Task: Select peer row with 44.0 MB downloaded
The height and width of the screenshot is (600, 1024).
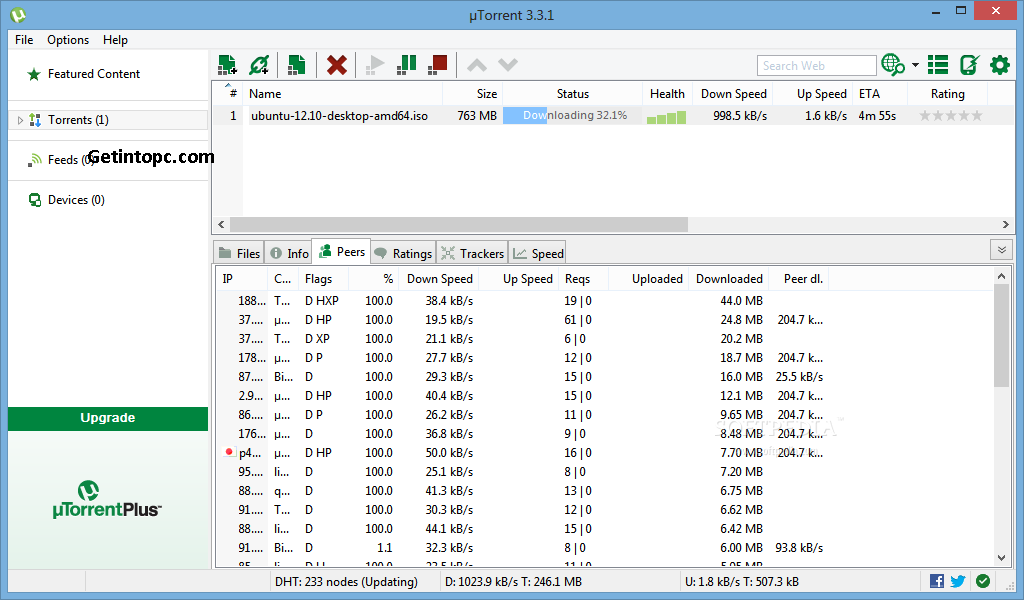Action: 604,301
